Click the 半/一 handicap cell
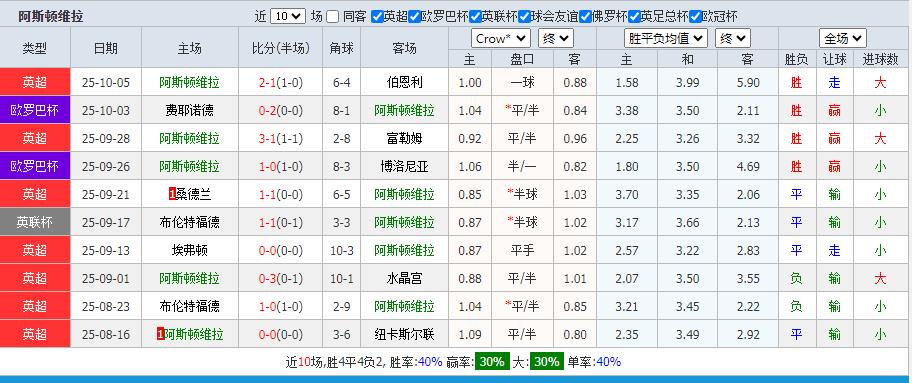The image size is (912, 383). point(522,166)
